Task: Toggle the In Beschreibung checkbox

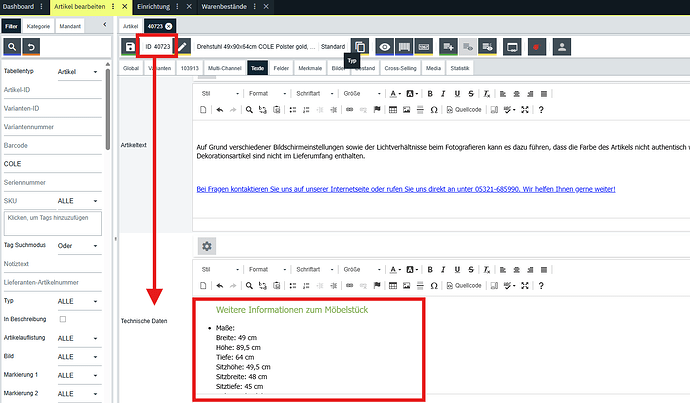Action: point(63,319)
